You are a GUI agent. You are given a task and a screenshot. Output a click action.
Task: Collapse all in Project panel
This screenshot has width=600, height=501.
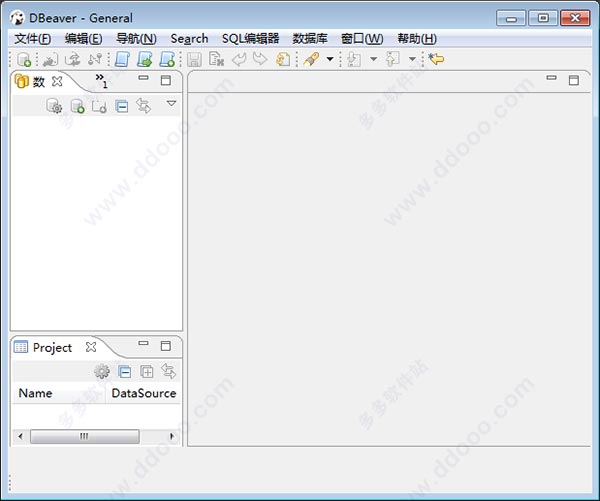pyautogui.click(x=124, y=372)
